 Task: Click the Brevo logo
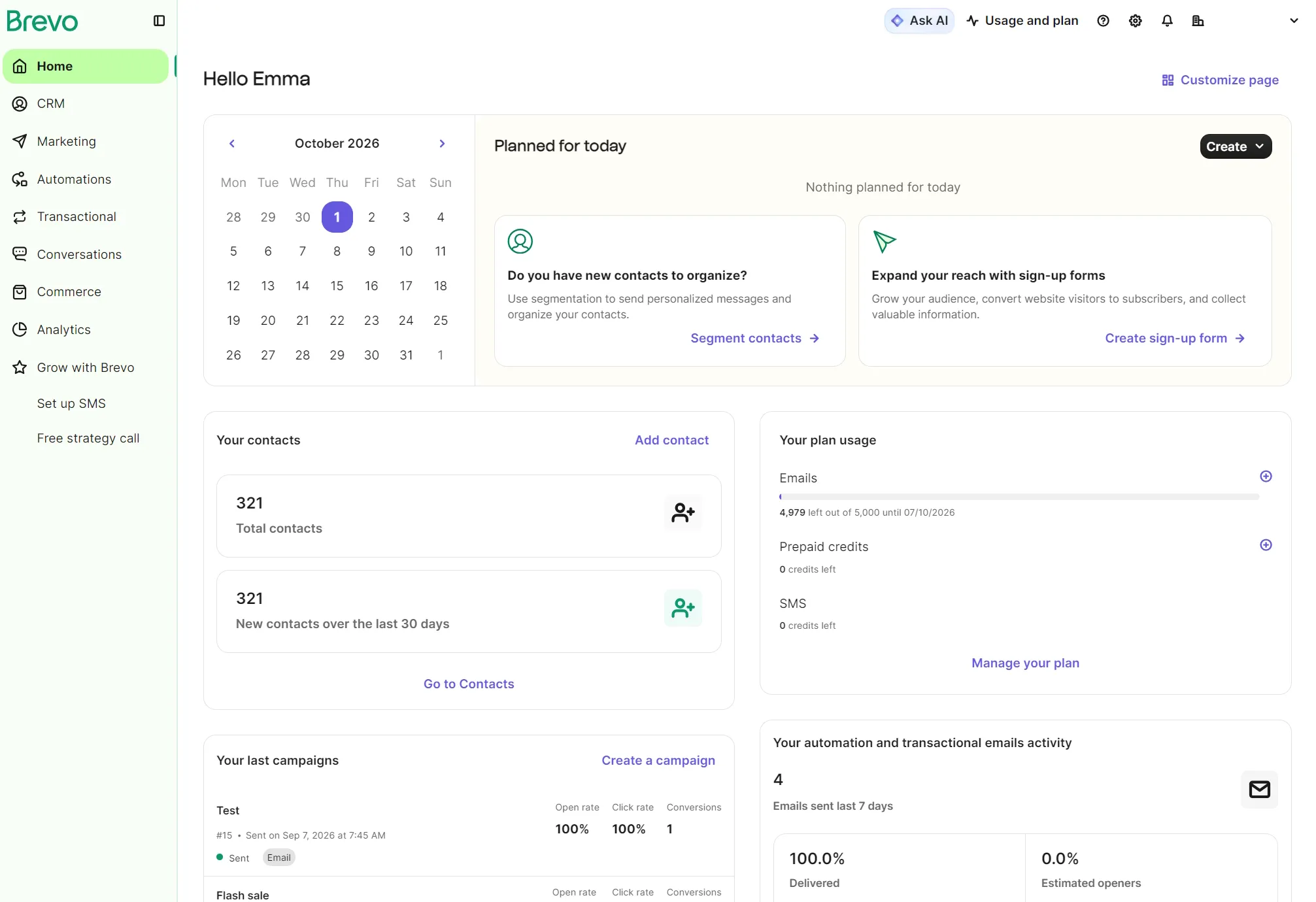tap(42, 21)
